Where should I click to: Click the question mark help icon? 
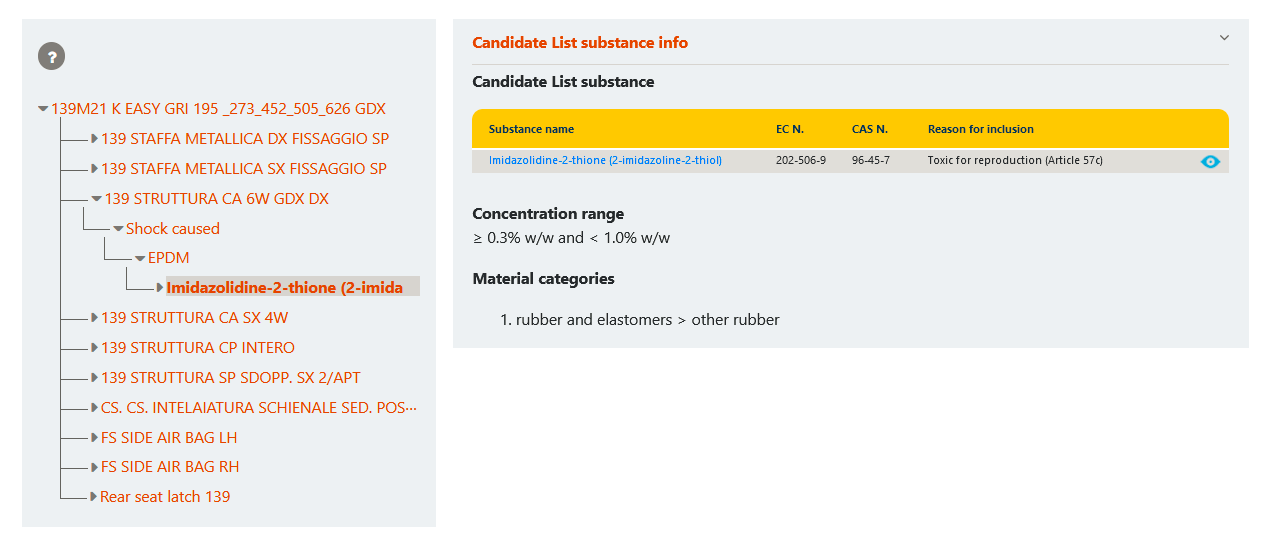[51, 57]
